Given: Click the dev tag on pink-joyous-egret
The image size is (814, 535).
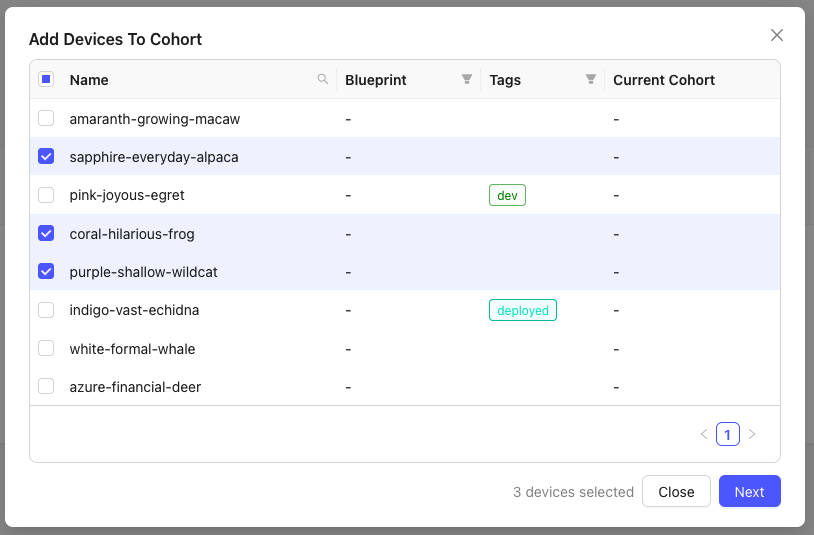Looking at the screenshot, I should [x=507, y=195].
